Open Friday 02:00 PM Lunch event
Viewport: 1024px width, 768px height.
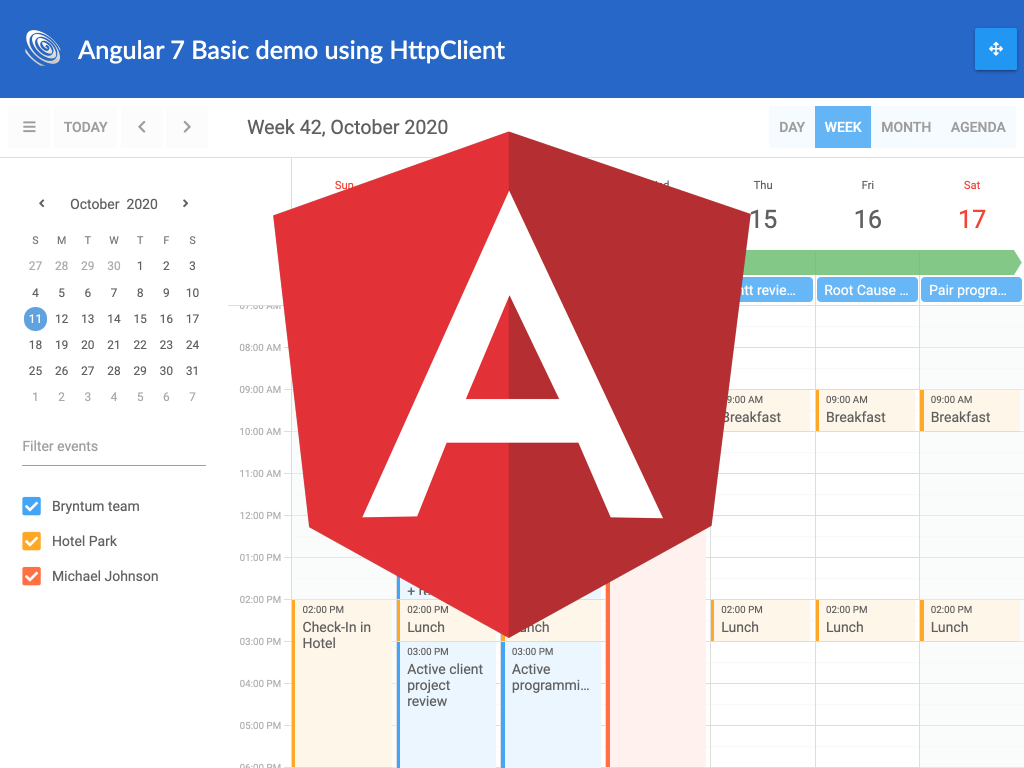(867, 620)
